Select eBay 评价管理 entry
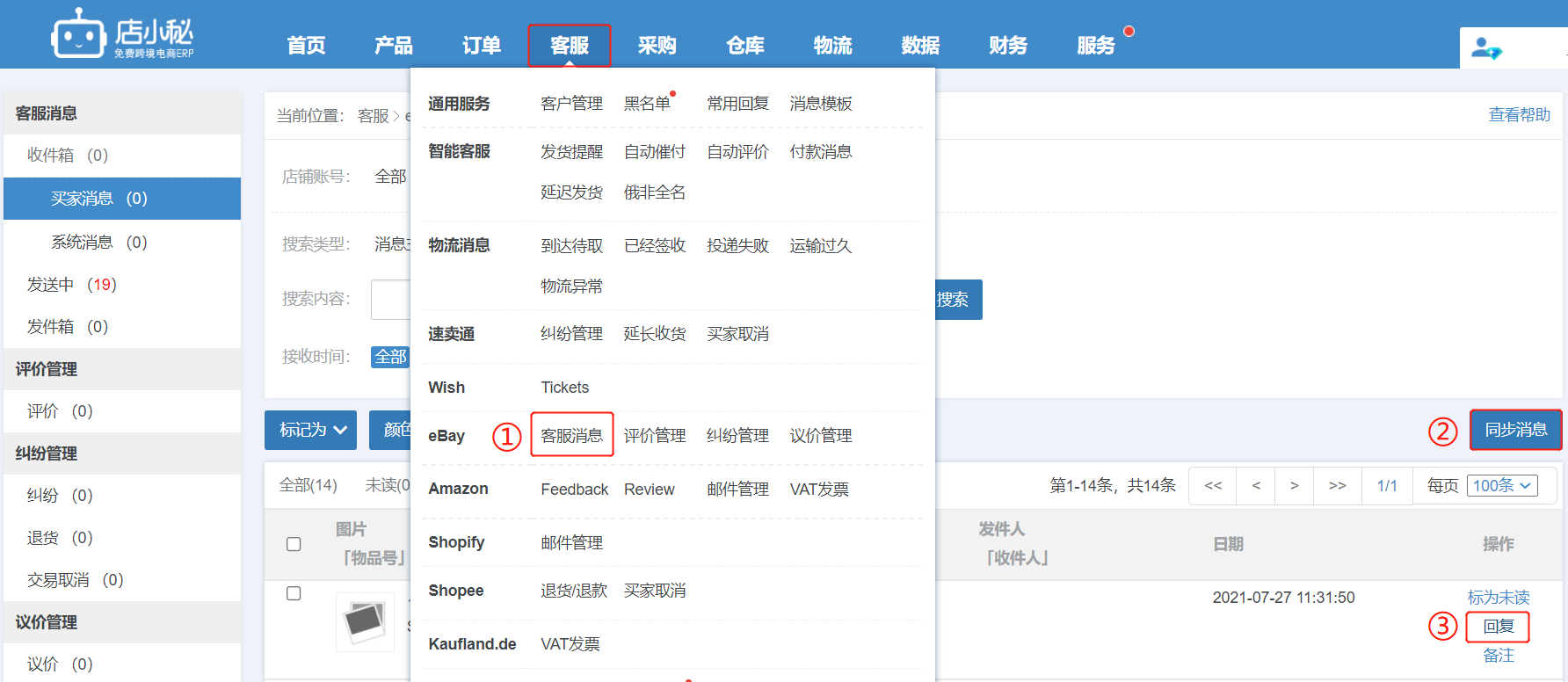This screenshot has height=682, width=1568. [655, 436]
